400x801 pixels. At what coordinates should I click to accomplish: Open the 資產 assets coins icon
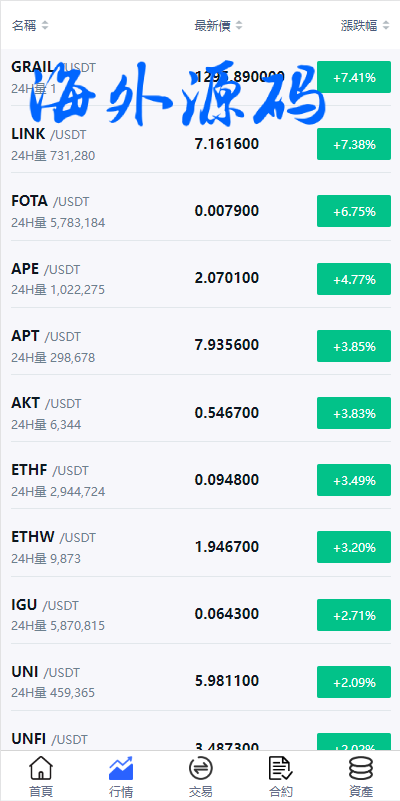[x=361, y=768]
